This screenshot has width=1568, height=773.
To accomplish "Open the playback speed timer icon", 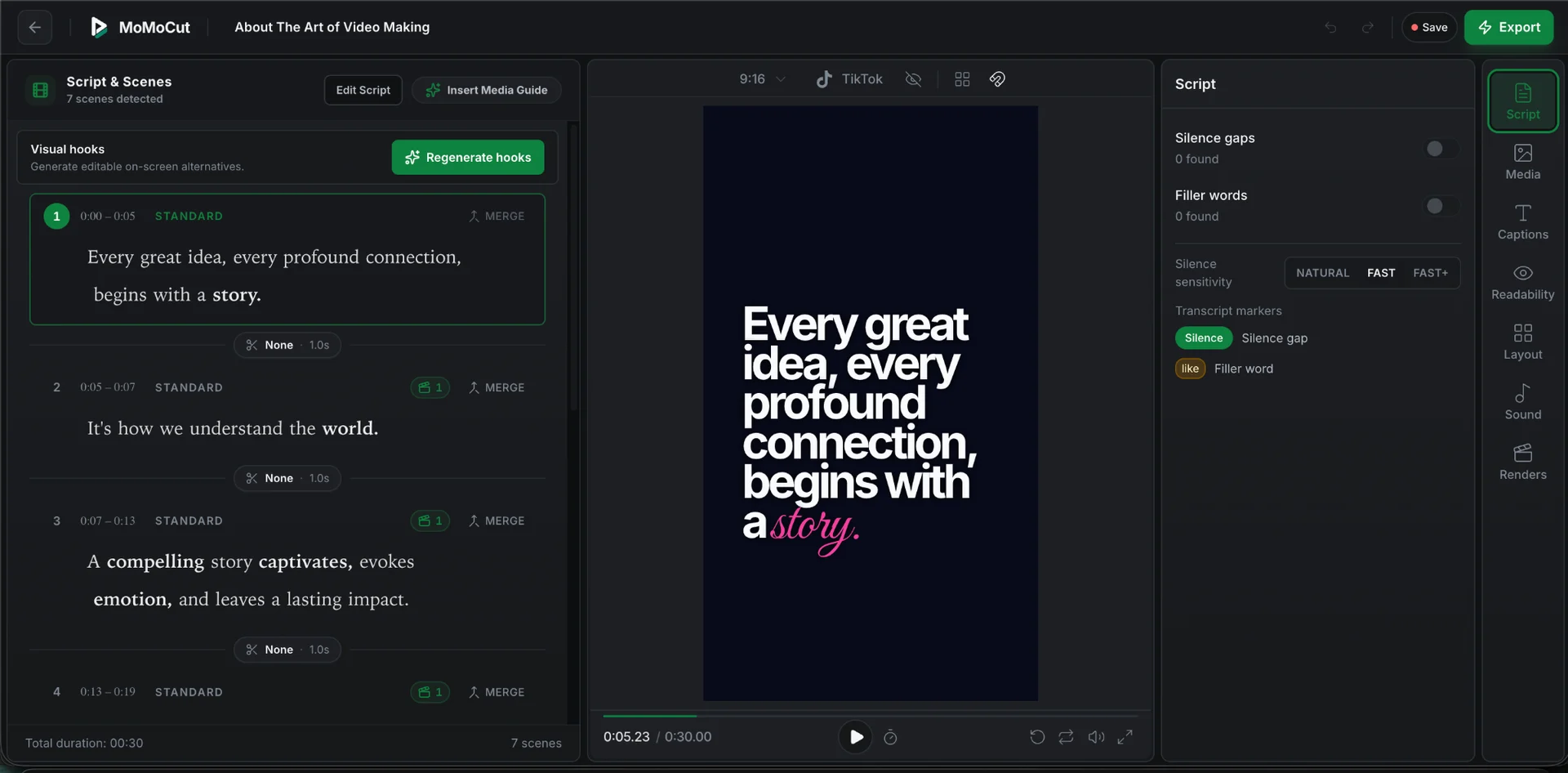I will tap(890, 737).
